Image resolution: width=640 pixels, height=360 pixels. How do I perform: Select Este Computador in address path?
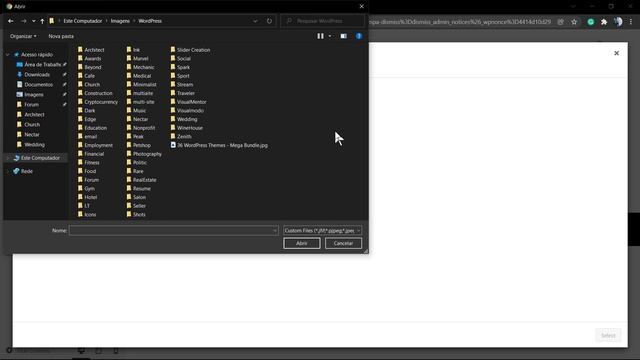coord(82,21)
